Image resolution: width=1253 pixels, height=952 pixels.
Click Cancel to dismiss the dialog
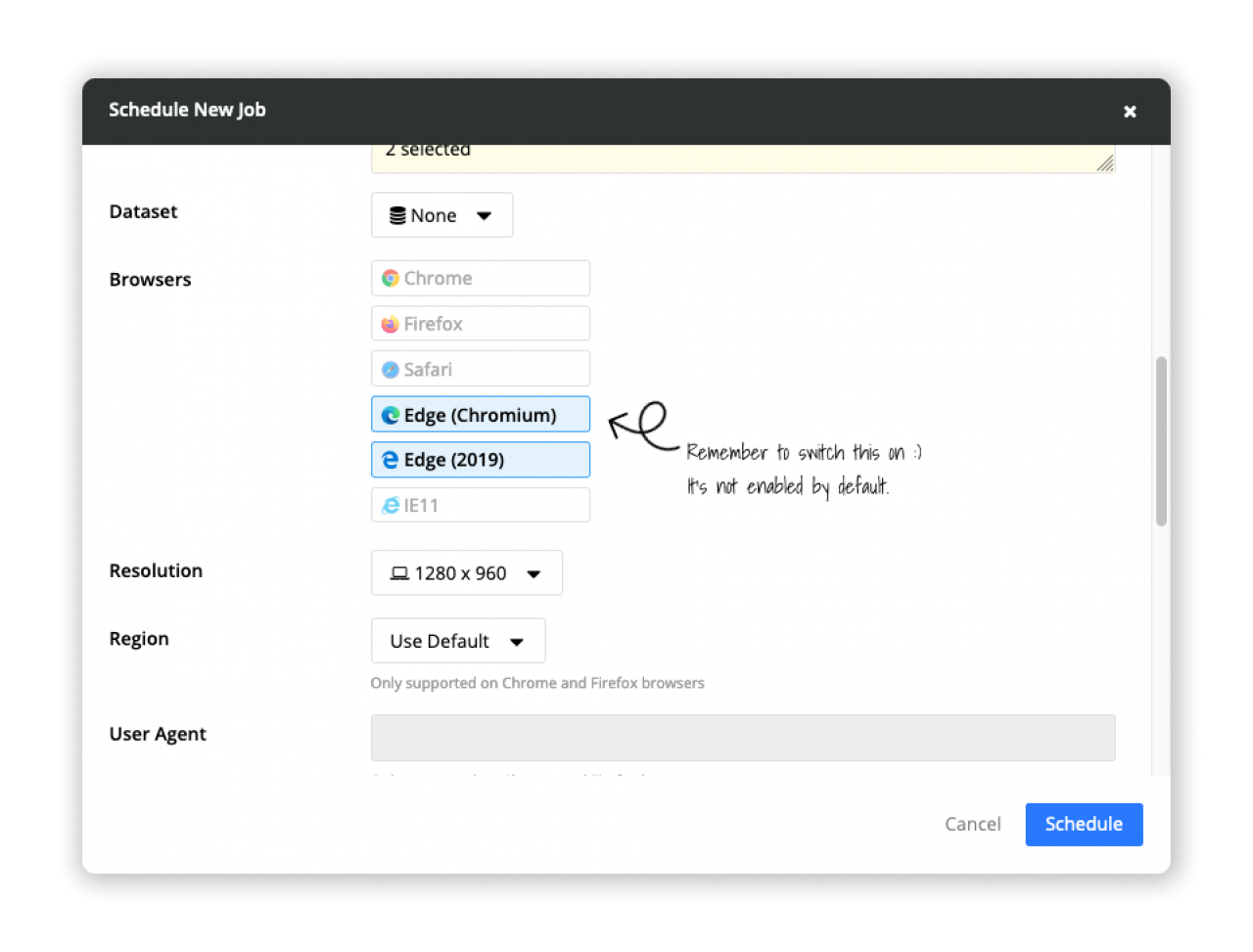[972, 824]
